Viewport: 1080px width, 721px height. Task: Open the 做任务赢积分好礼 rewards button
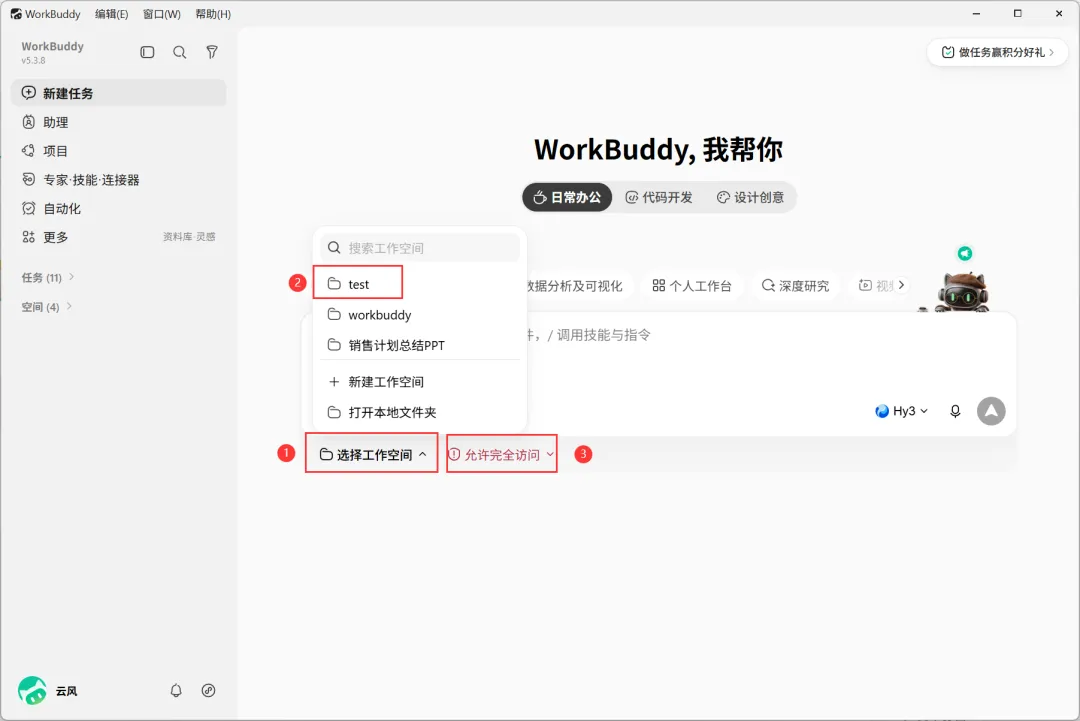tap(997, 52)
